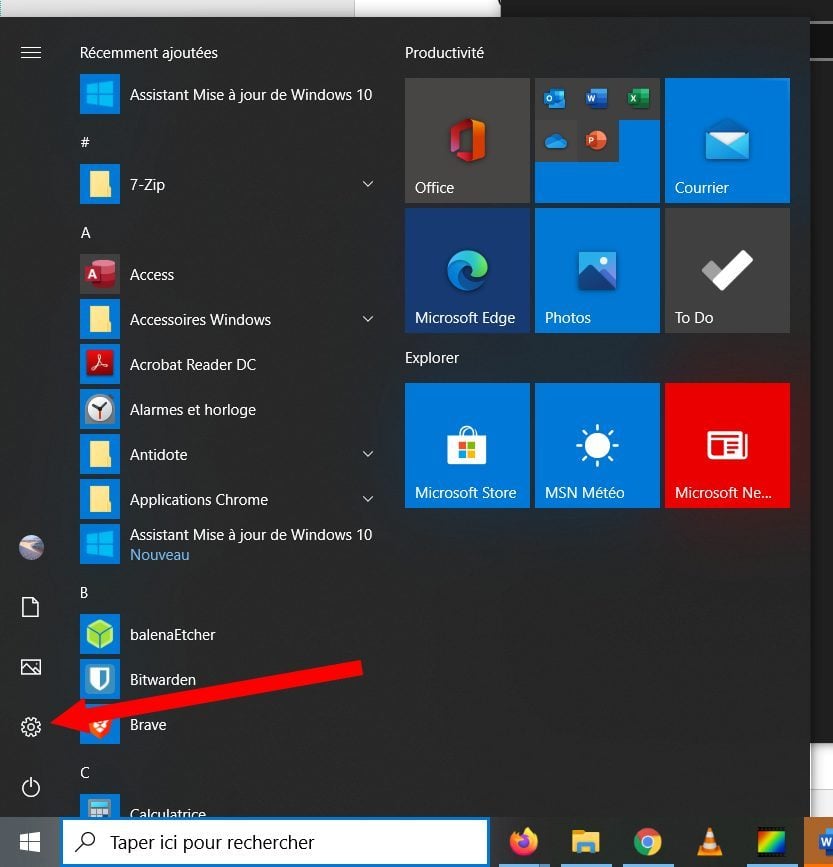Screen dimensions: 833x867
Task: Open the Photos tile
Action: (x=597, y=270)
